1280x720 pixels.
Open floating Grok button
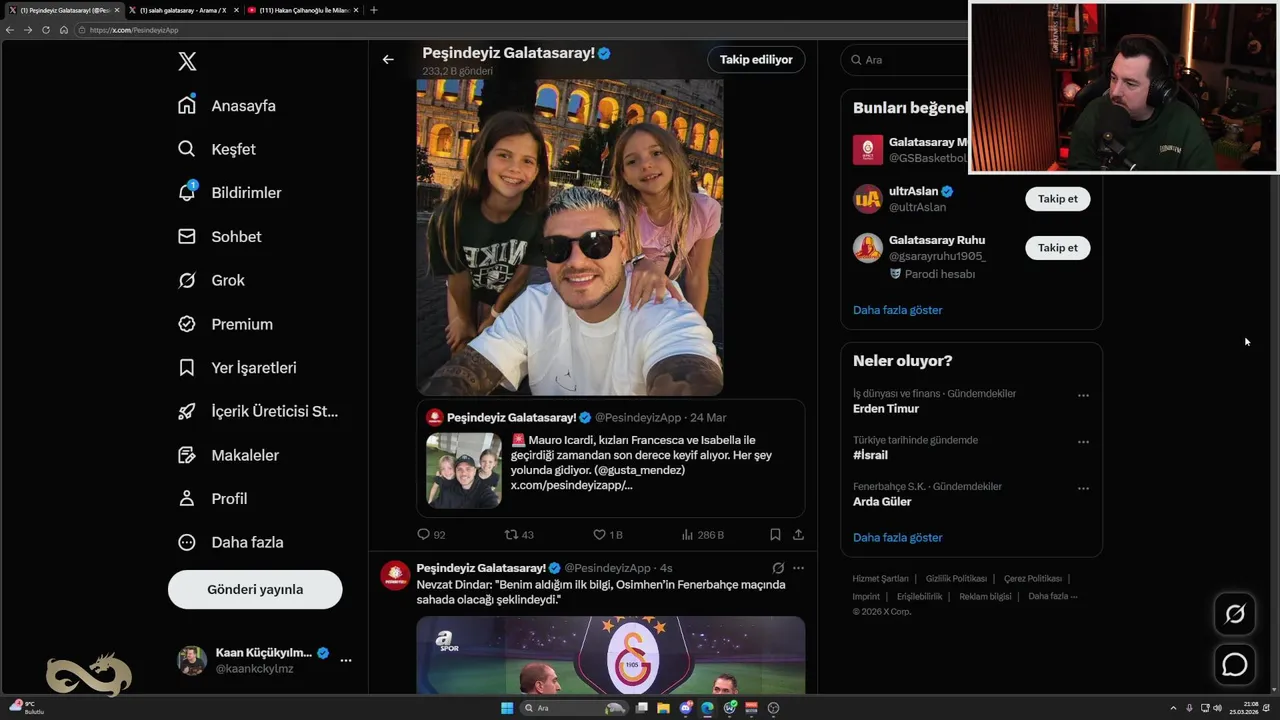click(x=1235, y=614)
